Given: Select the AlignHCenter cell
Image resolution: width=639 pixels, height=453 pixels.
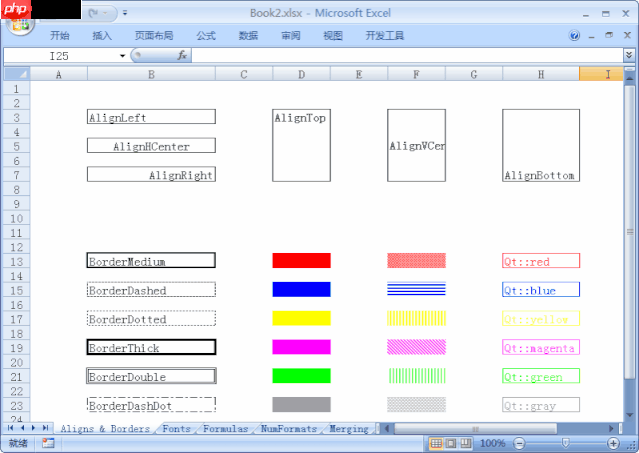Looking at the screenshot, I should (151, 145).
